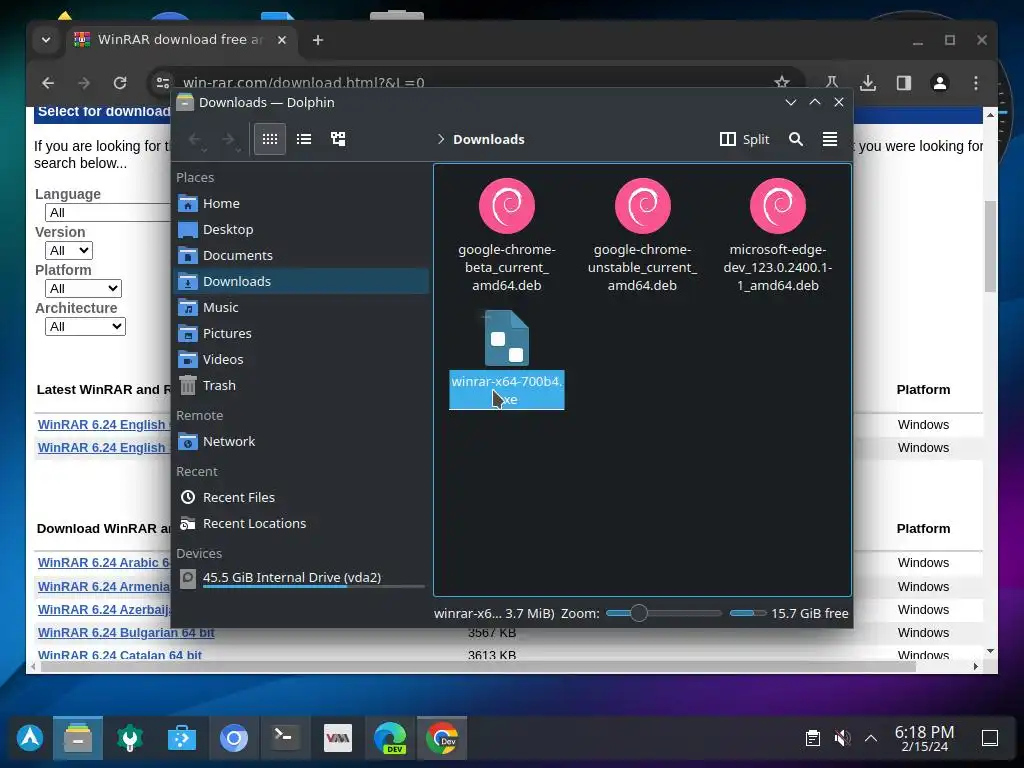Select the winrar-x64-700b4.exe file icon

tap(507, 338)
